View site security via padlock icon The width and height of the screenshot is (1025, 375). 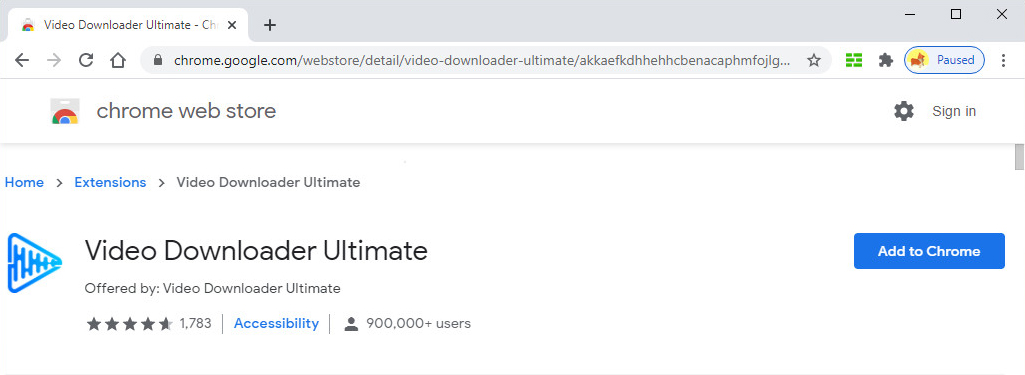(157, 61)
